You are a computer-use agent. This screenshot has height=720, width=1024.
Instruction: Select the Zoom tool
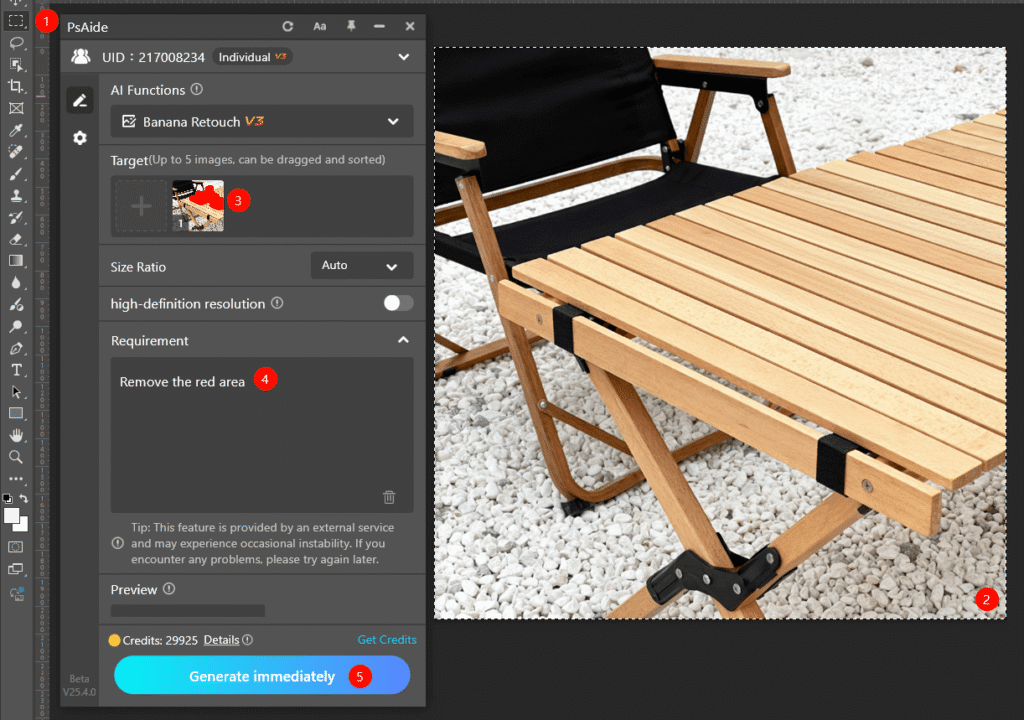coord(14,456)
